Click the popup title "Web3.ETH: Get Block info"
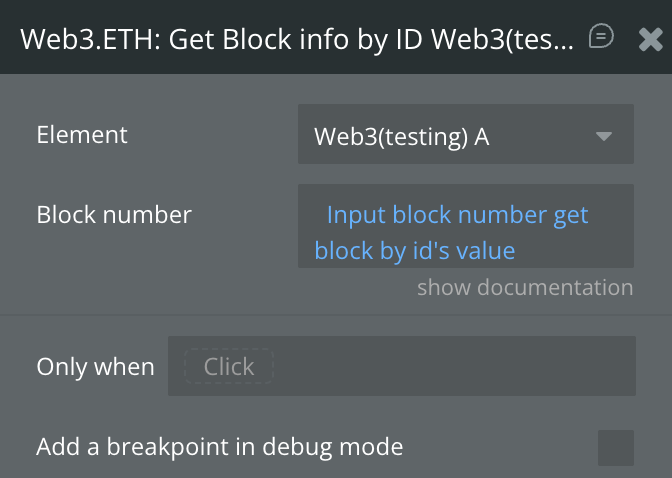Screen dimensions: 672x478 200,39
